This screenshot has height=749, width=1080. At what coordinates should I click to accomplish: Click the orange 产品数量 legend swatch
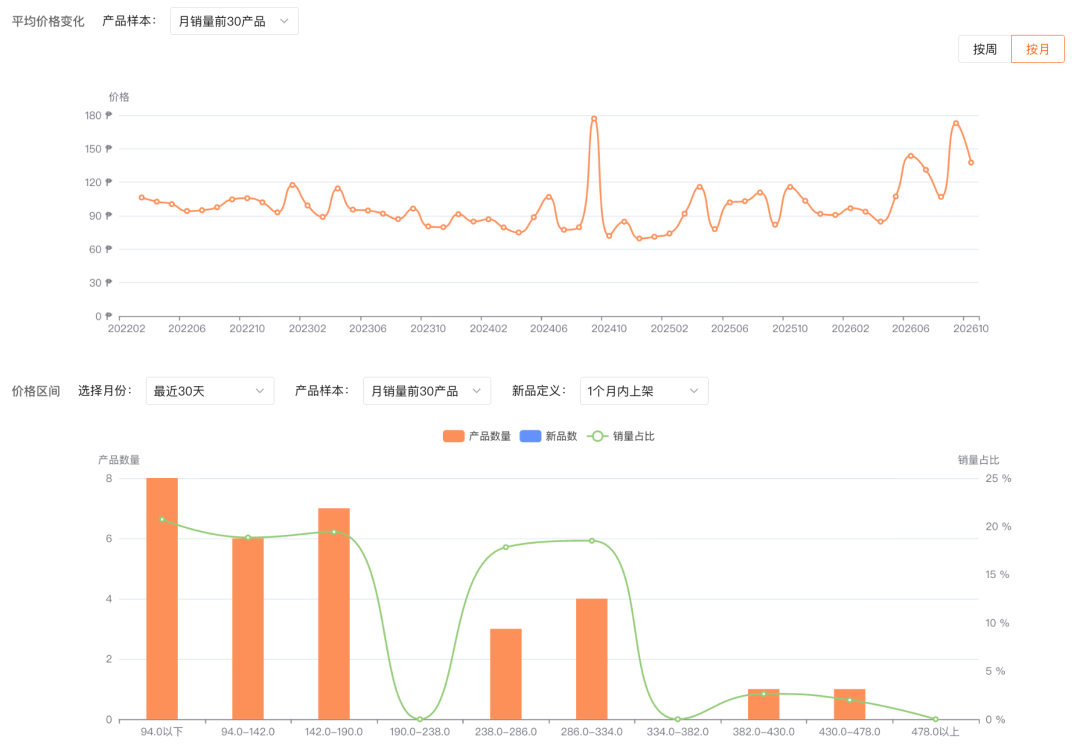[453, 436]
